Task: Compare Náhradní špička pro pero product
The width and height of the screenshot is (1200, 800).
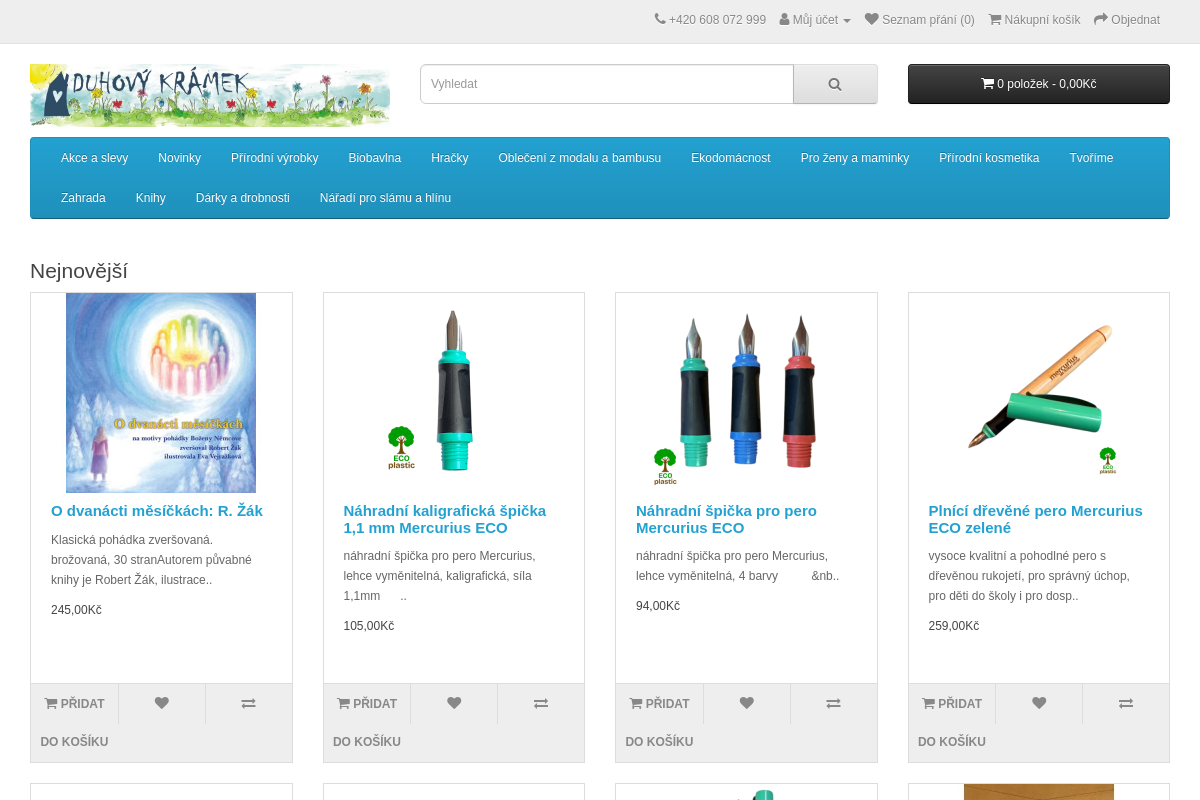Action: 834,704
